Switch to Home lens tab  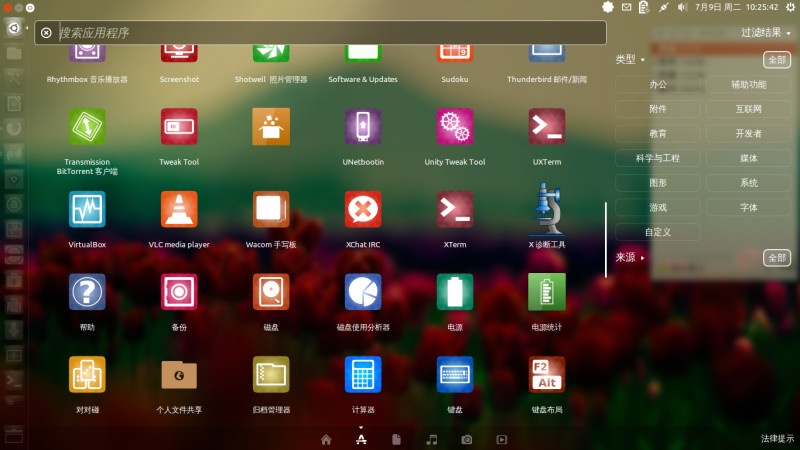click(x=326, y=439)
